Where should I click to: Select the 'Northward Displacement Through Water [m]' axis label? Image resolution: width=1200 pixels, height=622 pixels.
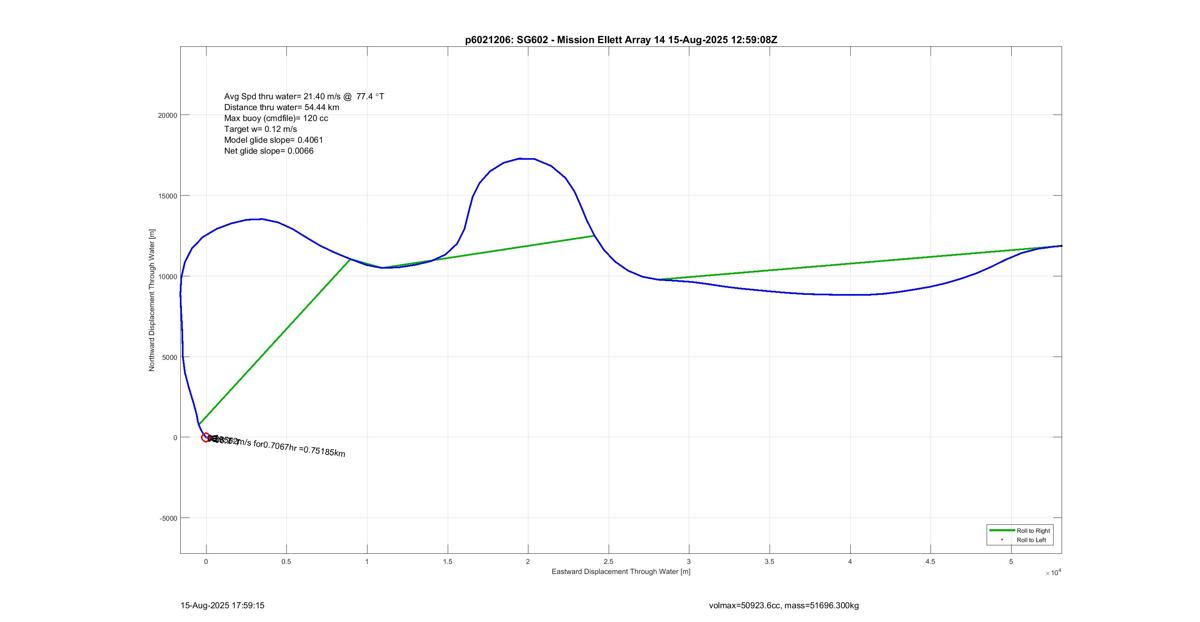pos(152,299)
